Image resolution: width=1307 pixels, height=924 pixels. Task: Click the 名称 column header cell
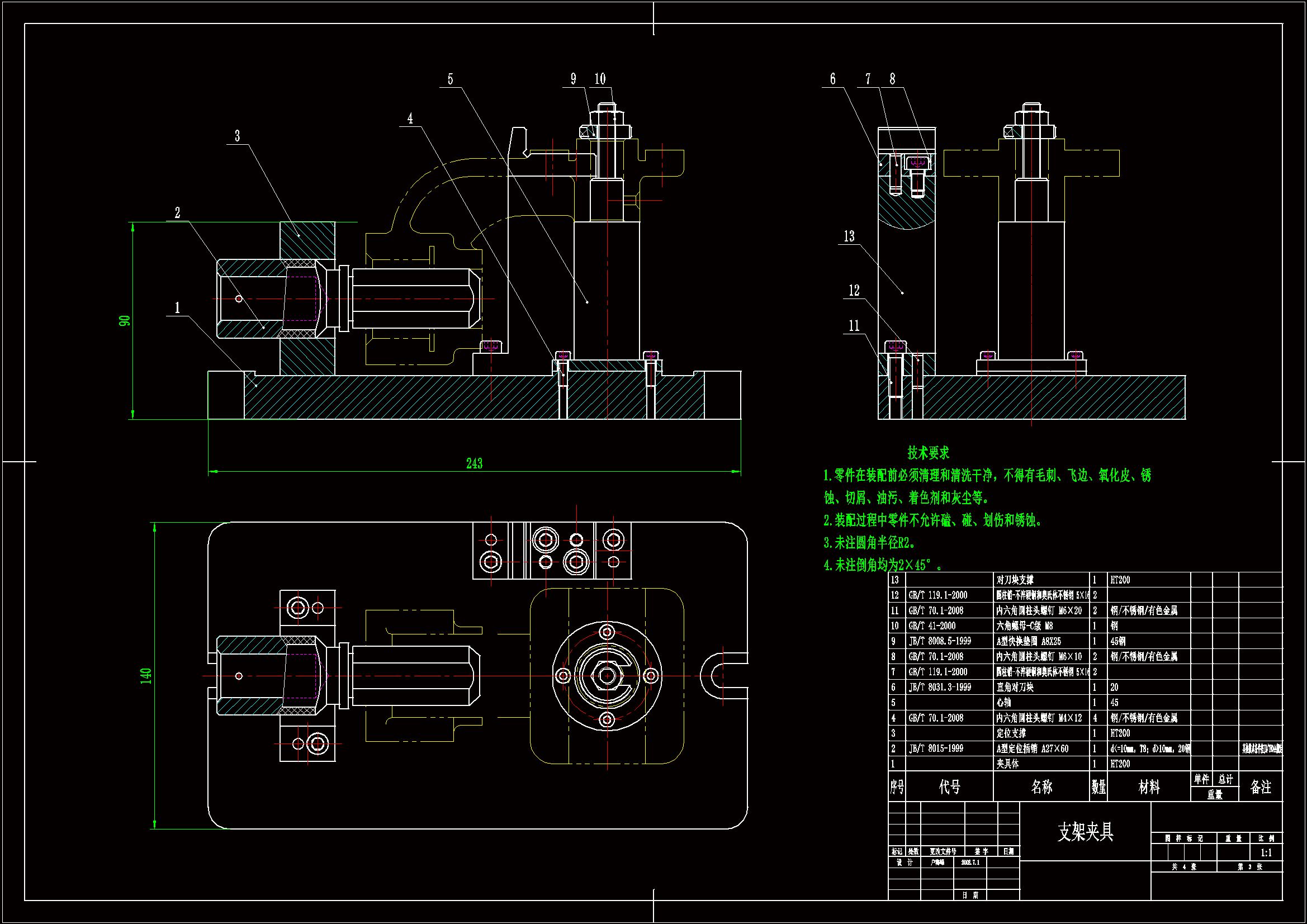(1041, 787)
